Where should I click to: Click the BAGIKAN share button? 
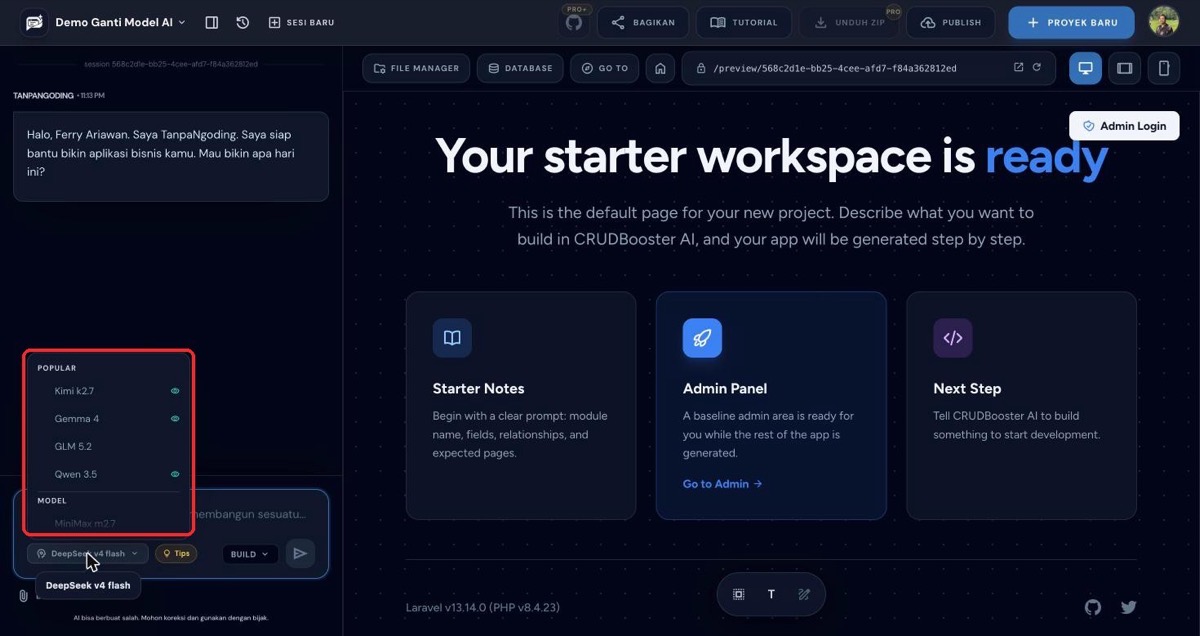pos(643,22)
